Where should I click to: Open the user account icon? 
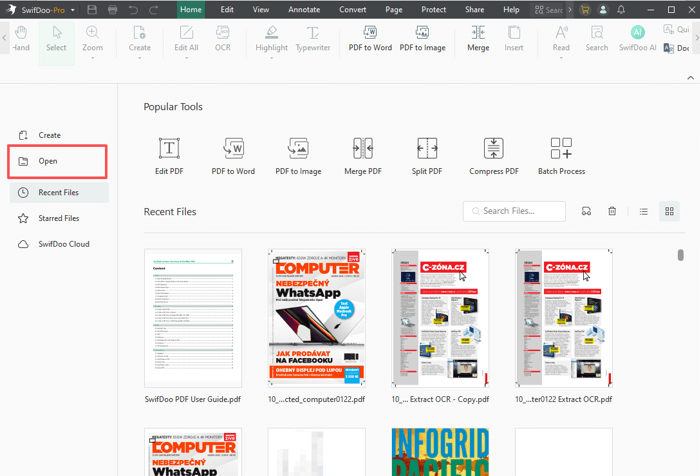click(603, 9)
